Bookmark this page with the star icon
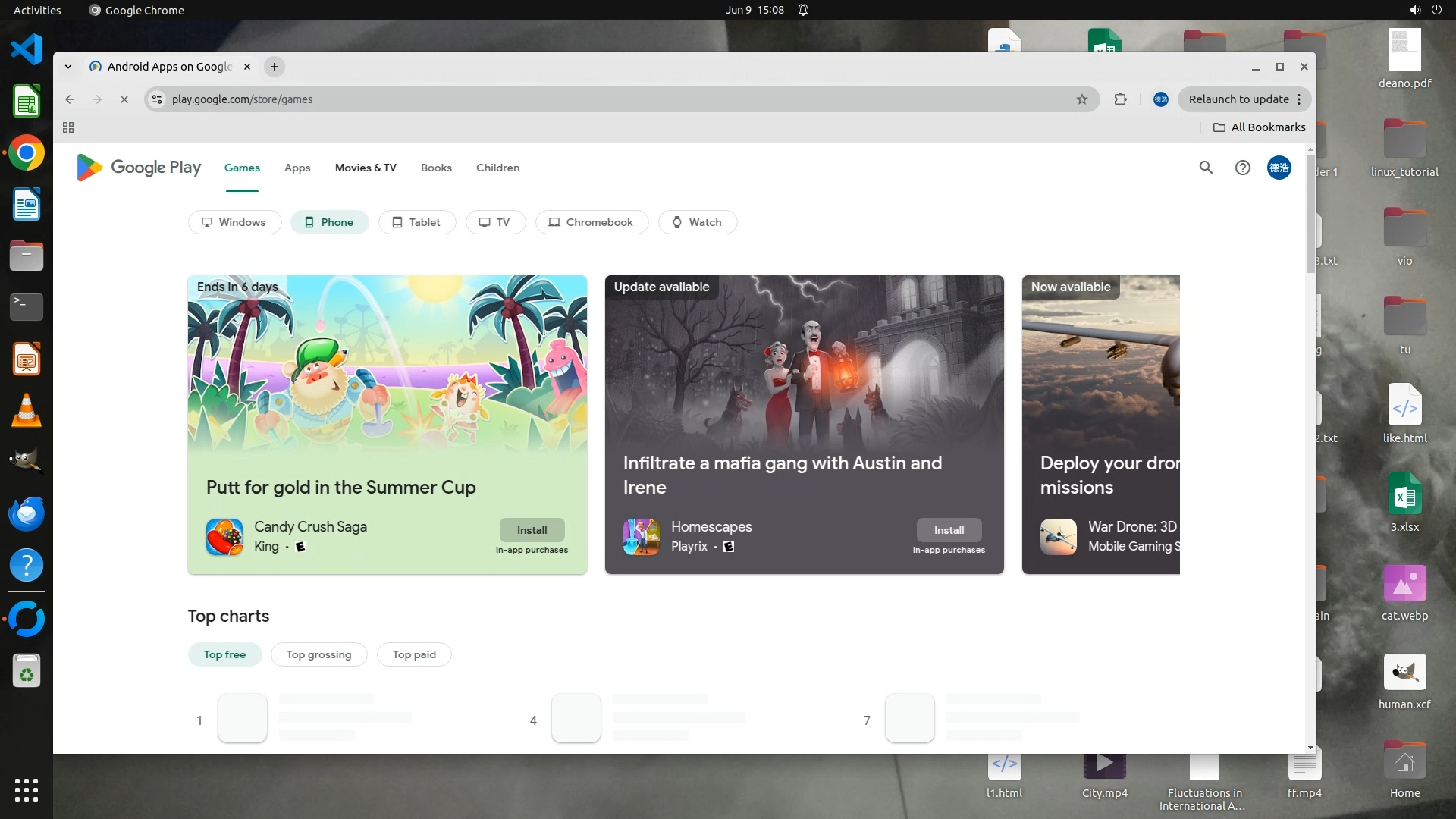The width and height of the screenshot is (1456, 819). [1082, 99]
